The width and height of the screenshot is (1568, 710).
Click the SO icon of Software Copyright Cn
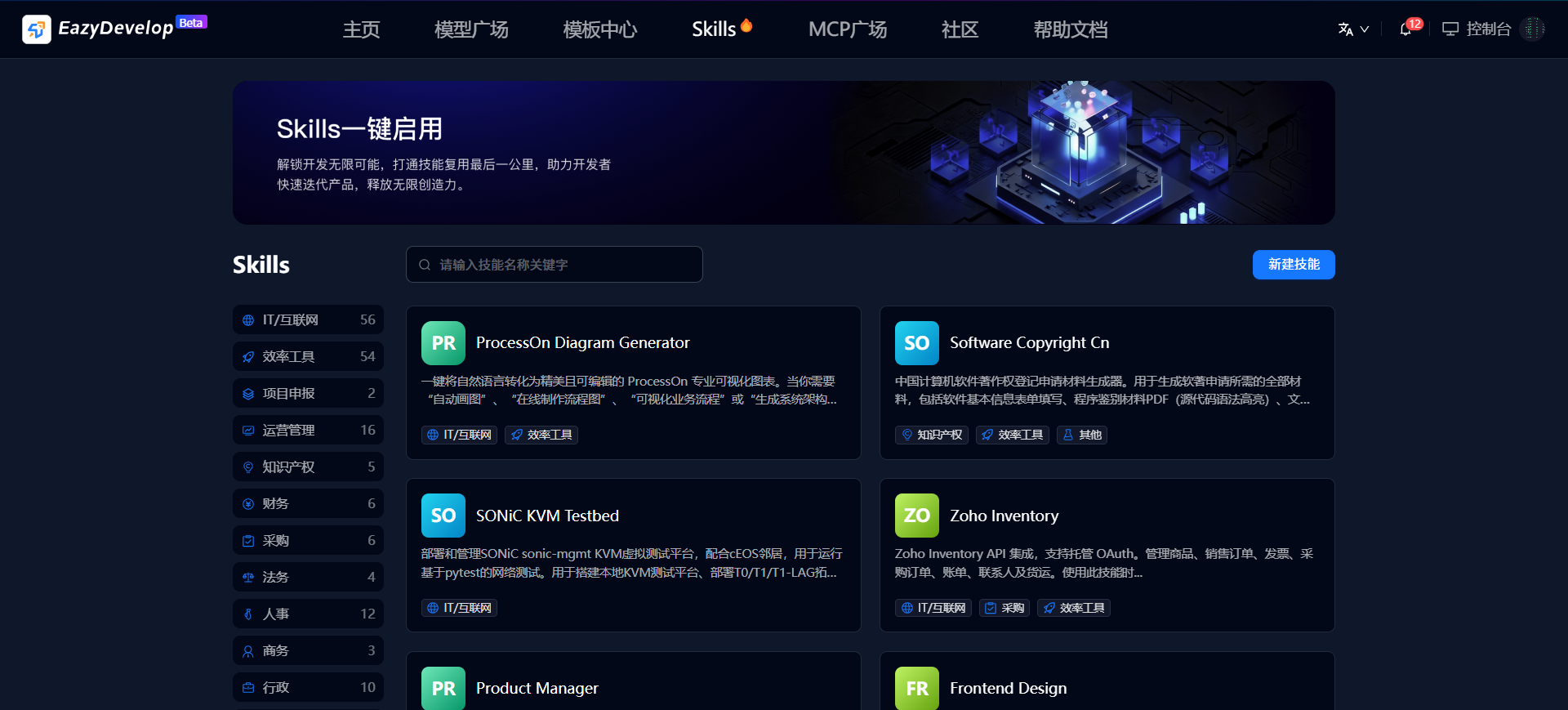917,343
